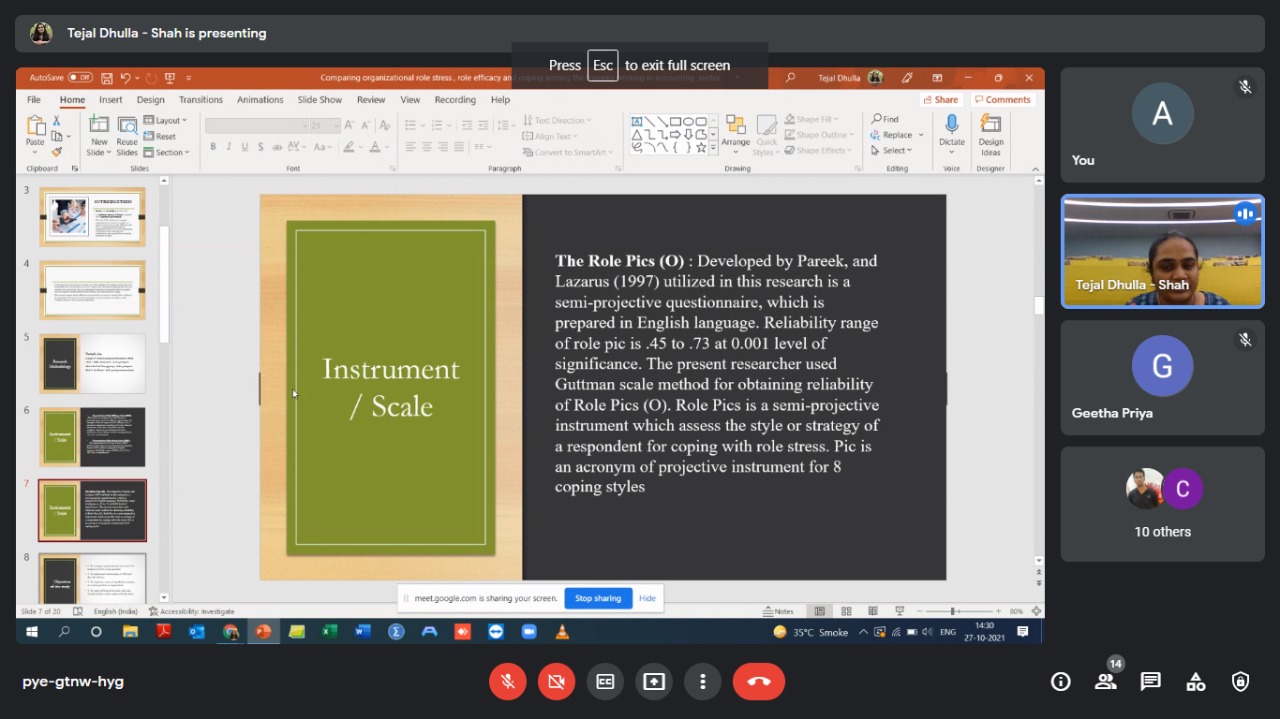Open the Transitions tab

(201, 100)
